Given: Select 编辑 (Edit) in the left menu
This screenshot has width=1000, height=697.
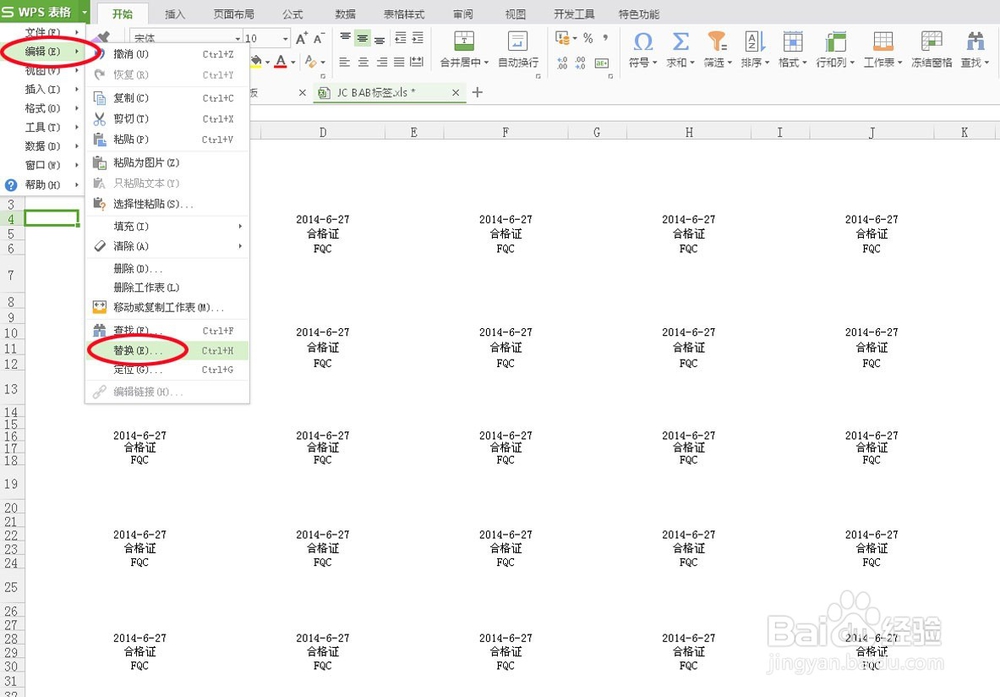Looking at the screenshot, I should [x=43, y=51].
